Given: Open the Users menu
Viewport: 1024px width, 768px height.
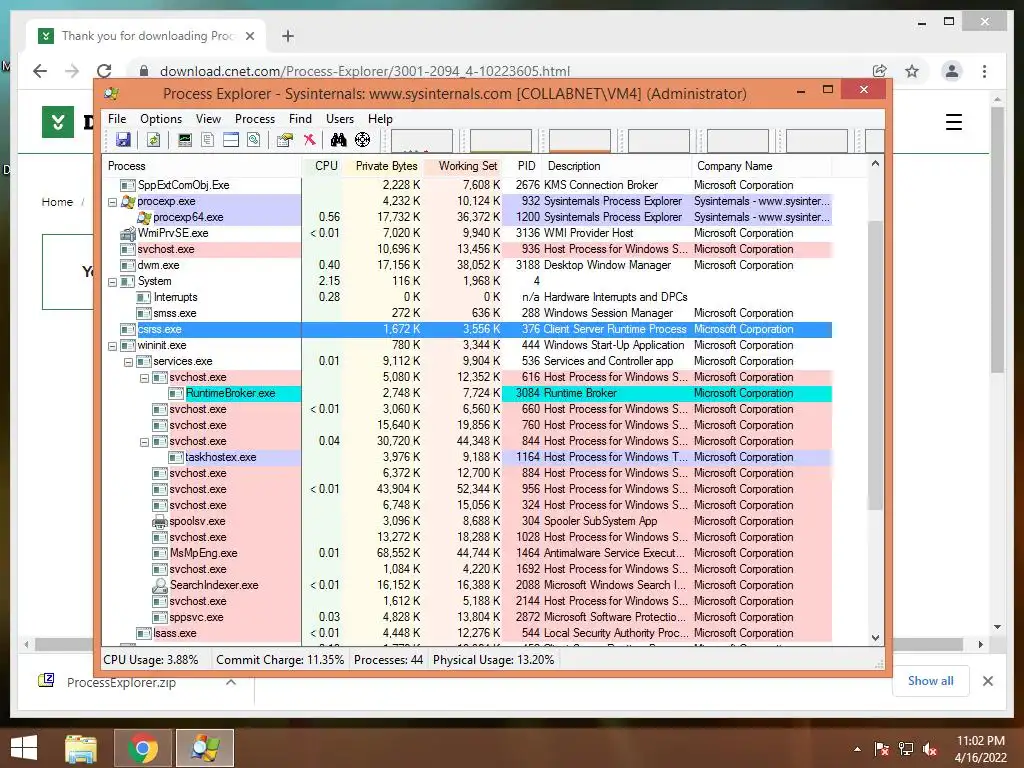Looking at the screenshot, I should [x=340, y=119].
